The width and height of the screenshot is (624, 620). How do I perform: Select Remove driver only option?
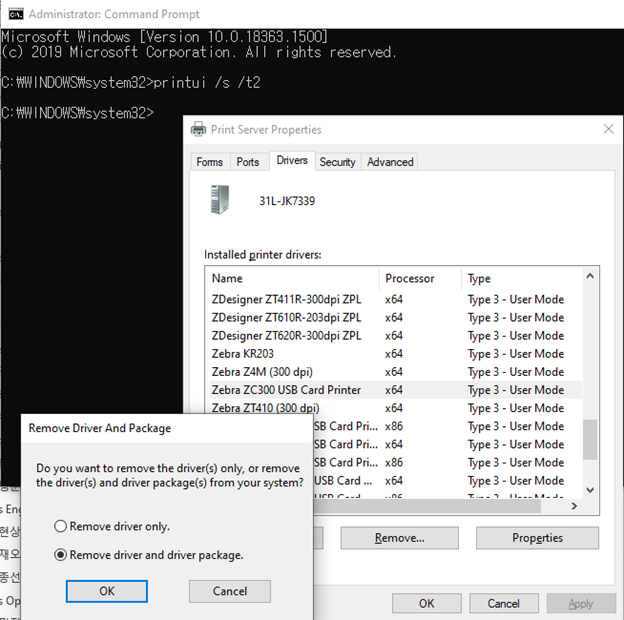pyautogui.click(x=61, y=526)
